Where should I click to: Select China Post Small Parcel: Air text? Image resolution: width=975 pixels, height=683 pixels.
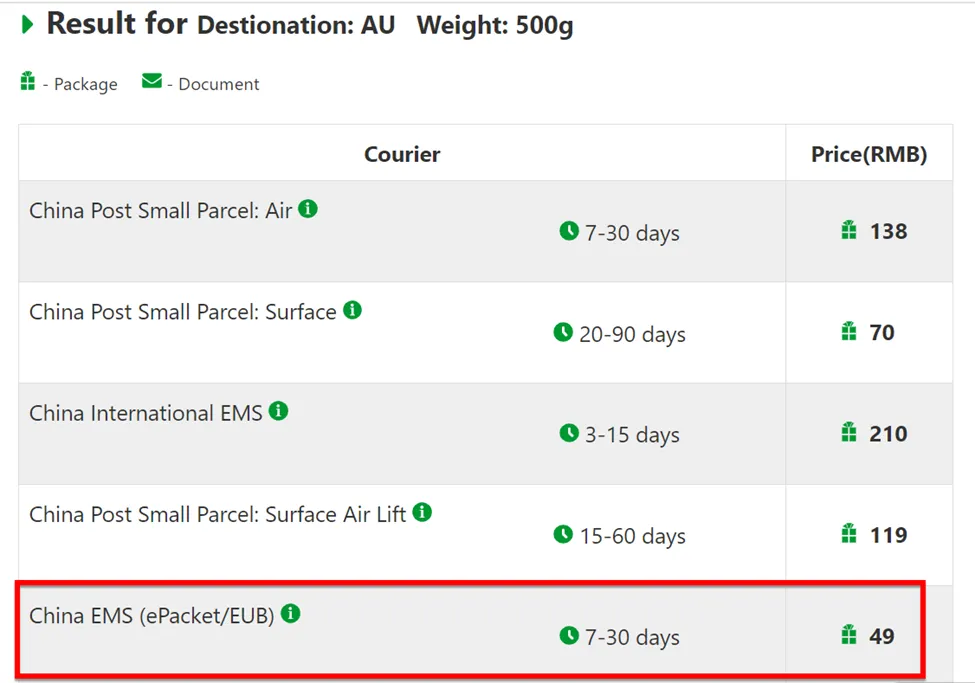click(x=160, y=210)
